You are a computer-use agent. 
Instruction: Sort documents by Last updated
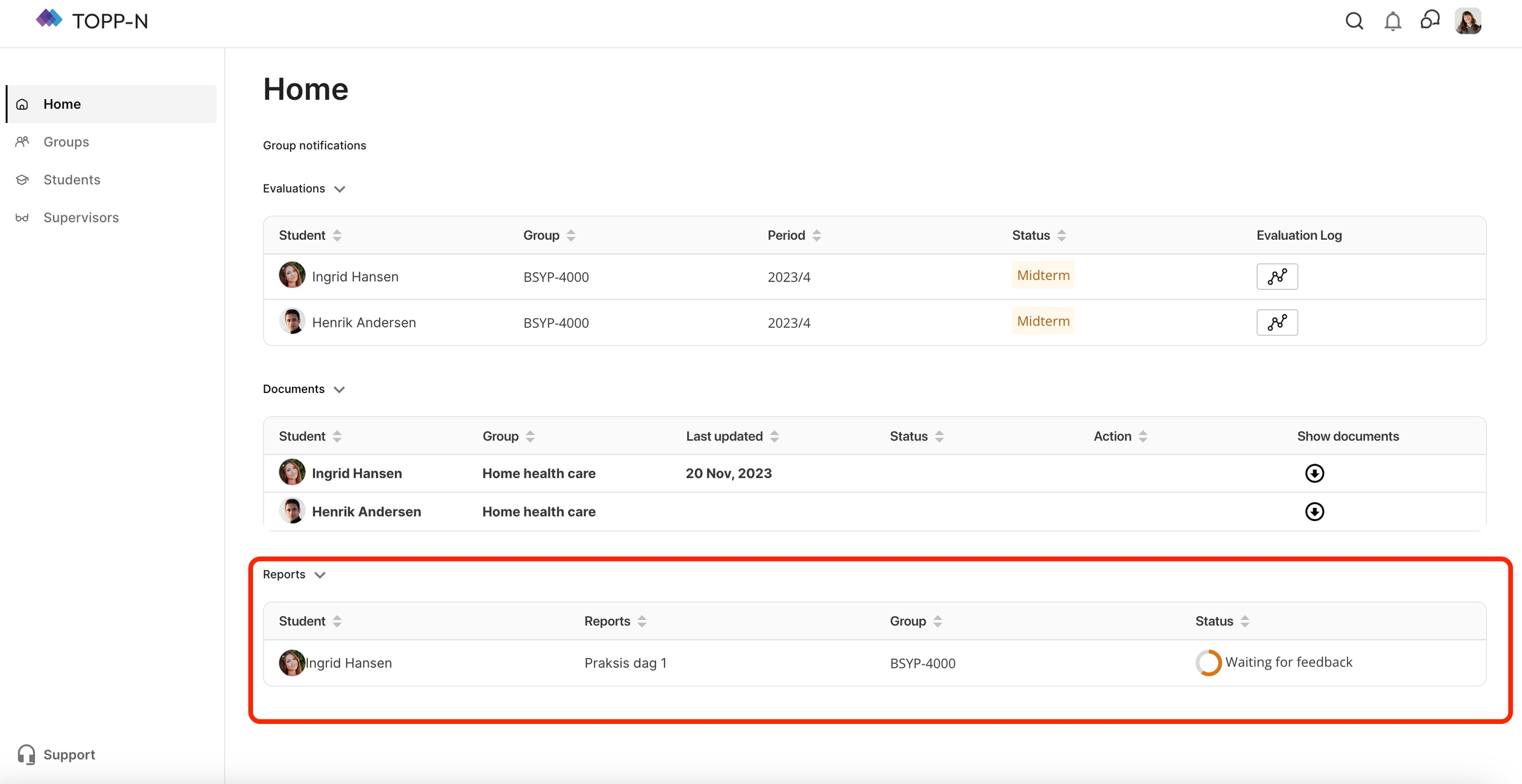tap(774, 436)
